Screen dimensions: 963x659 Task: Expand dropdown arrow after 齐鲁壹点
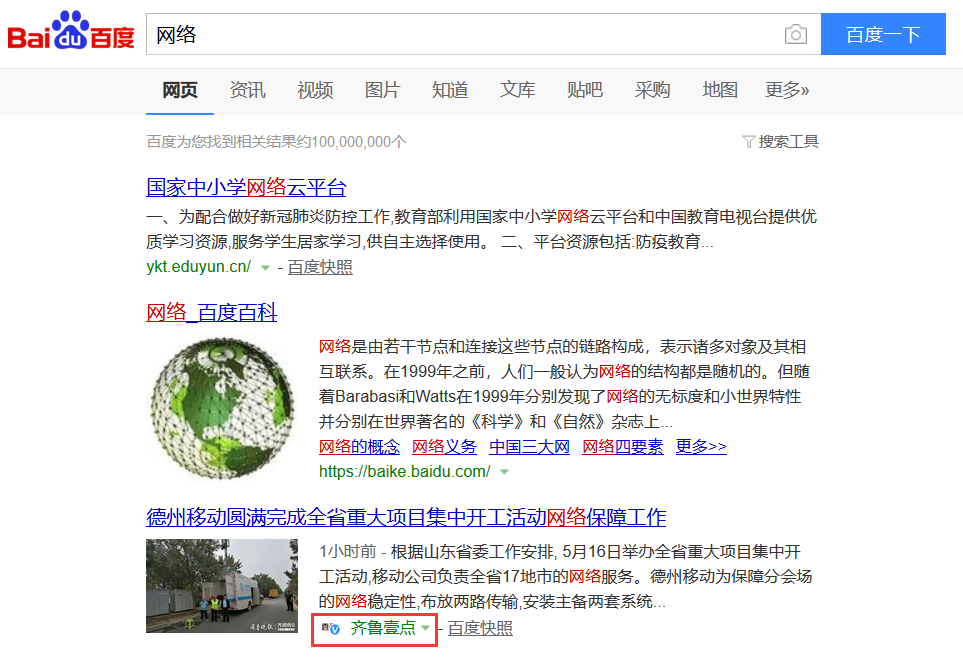pos(426,628)
